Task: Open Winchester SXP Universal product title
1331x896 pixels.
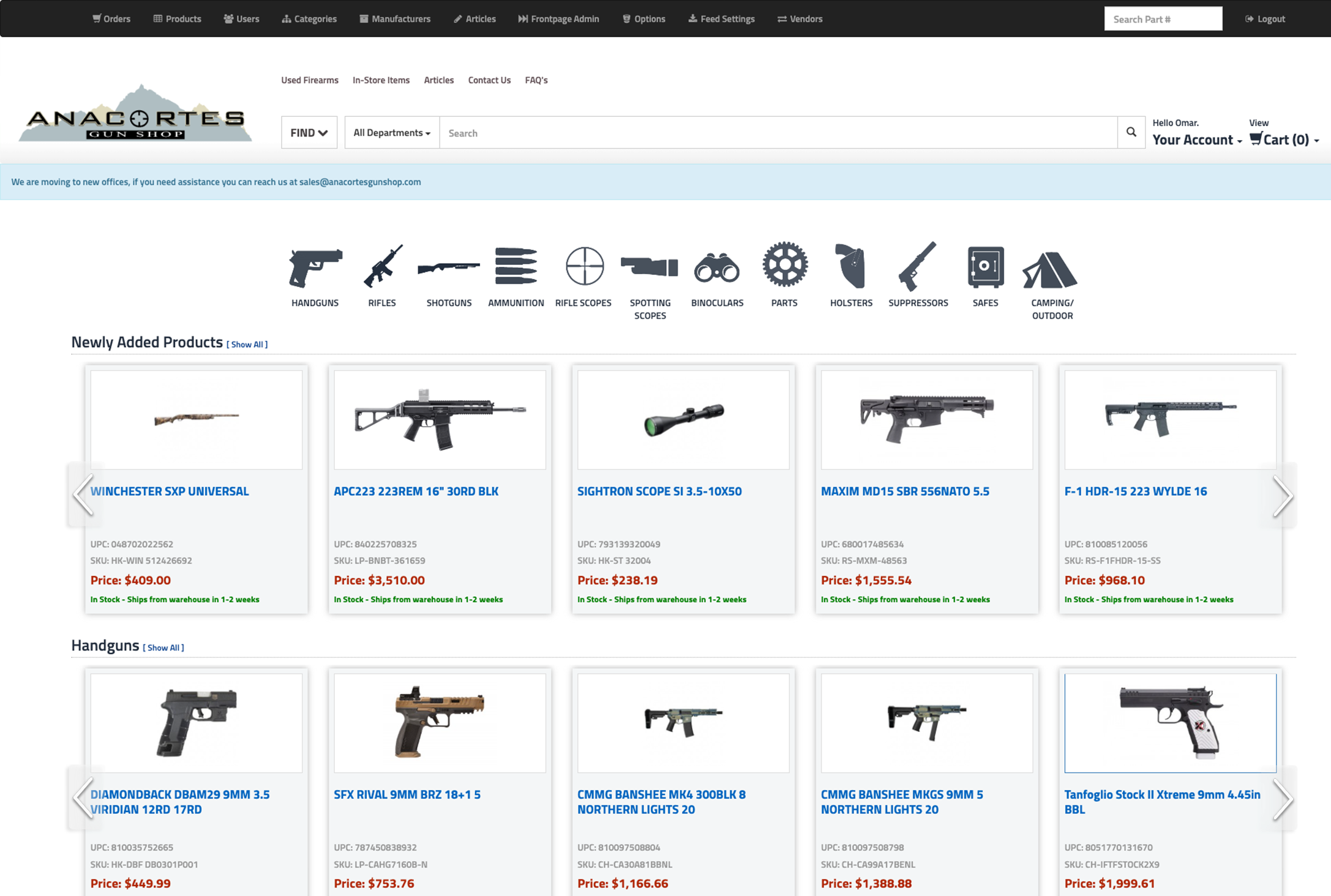Action: coord(170,491)
